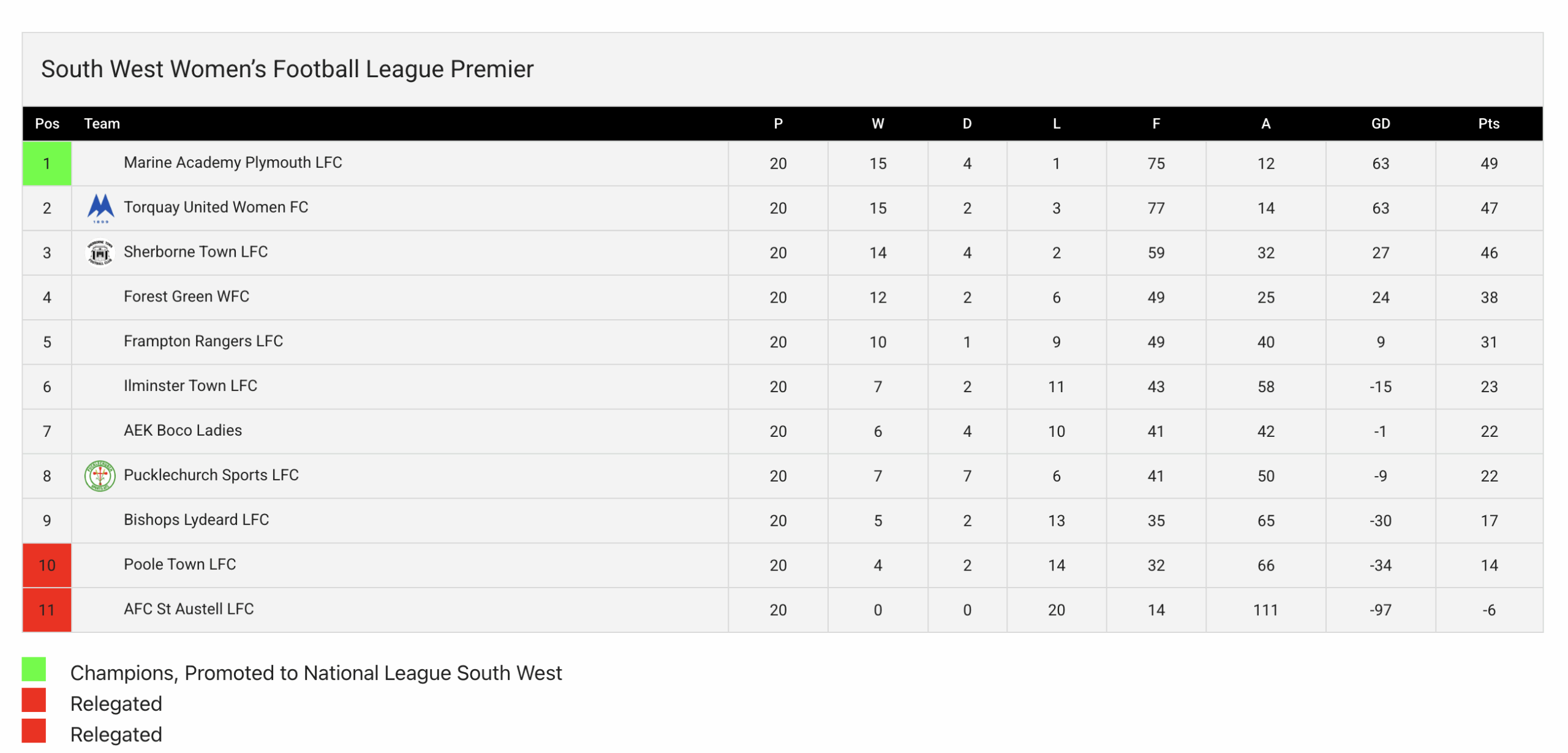
Task: Click the Sherborne Town club badge
Action: [x=100, y=252]
